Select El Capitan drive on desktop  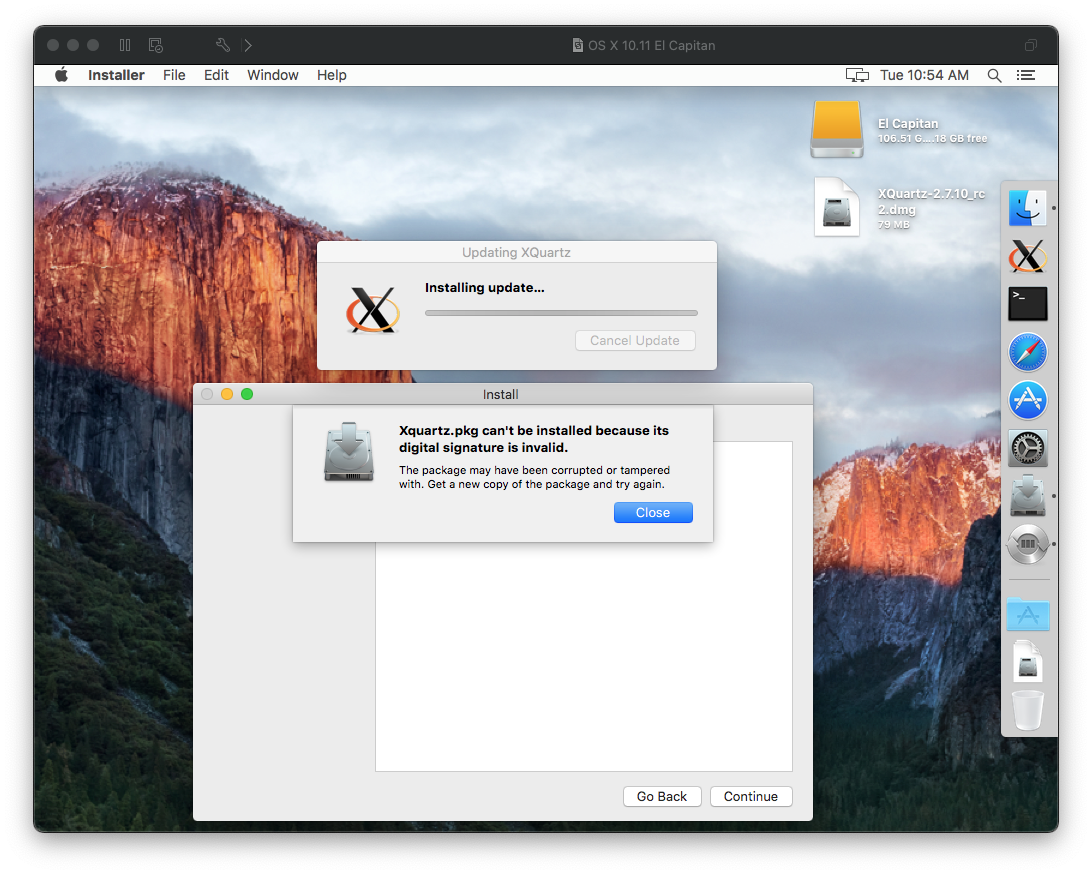click(836, 130)
